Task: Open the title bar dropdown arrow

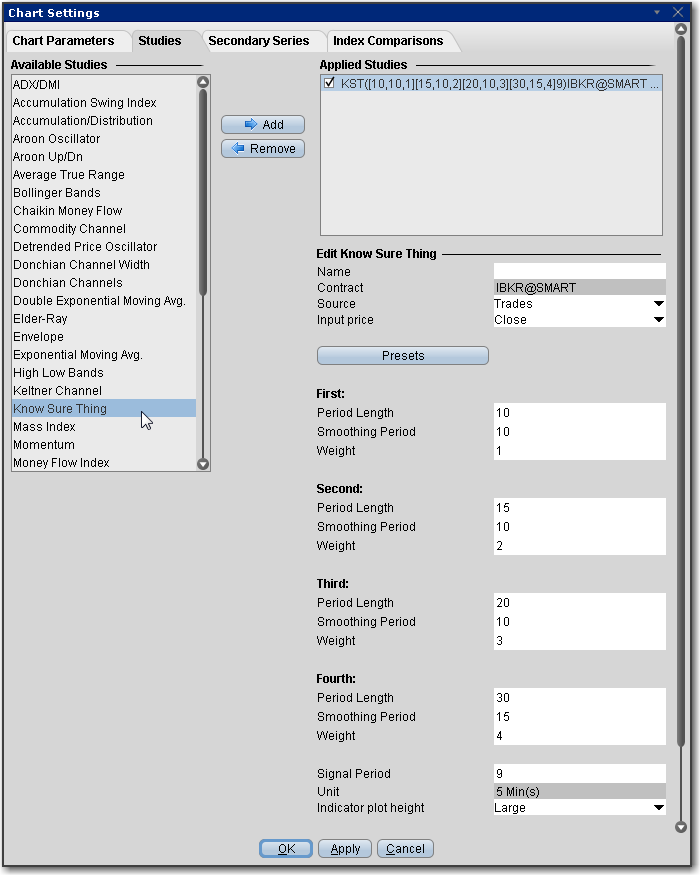Action: [x=657, y=12]
